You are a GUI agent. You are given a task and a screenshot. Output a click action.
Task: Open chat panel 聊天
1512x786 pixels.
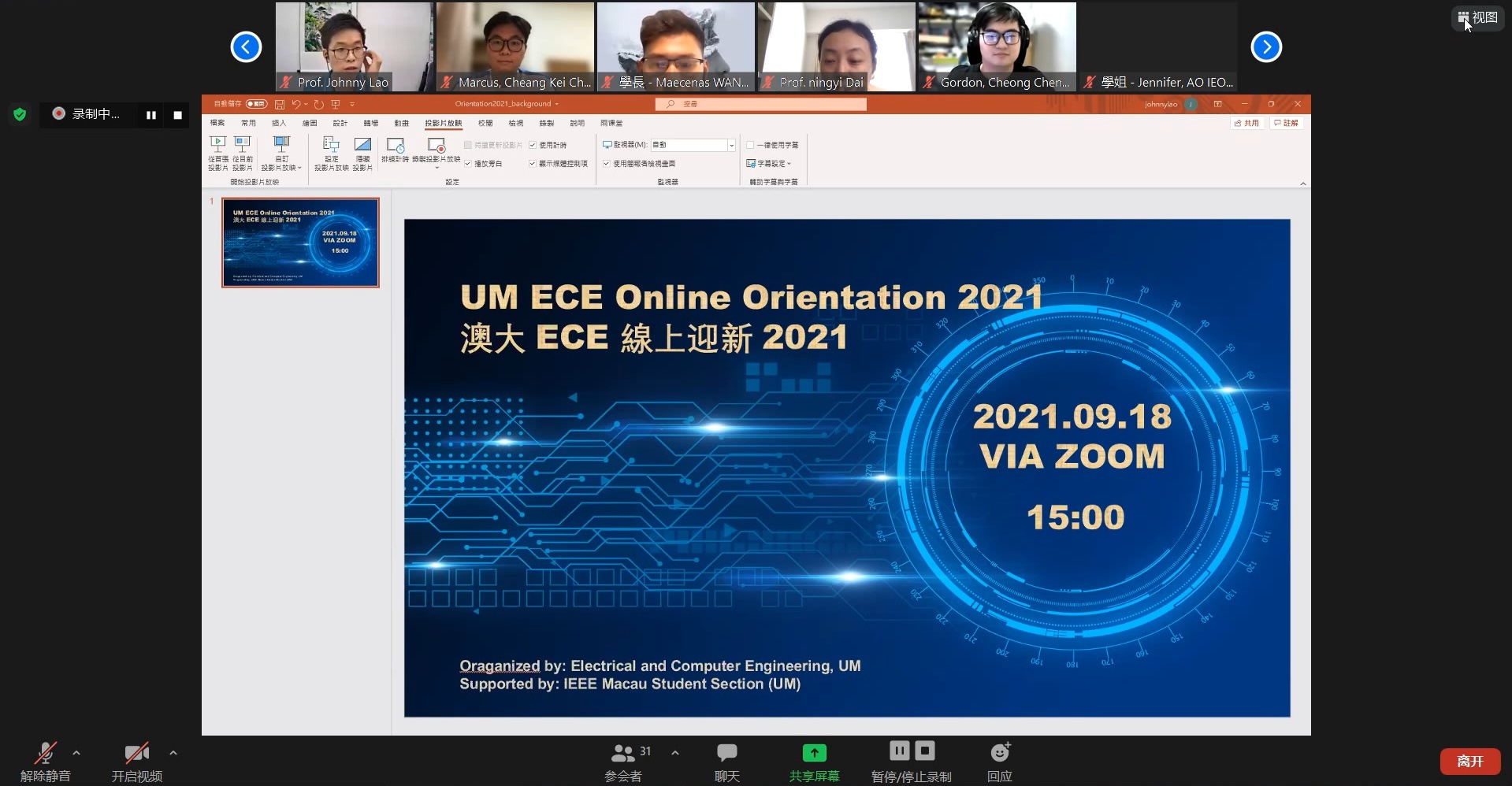[727, 762]
